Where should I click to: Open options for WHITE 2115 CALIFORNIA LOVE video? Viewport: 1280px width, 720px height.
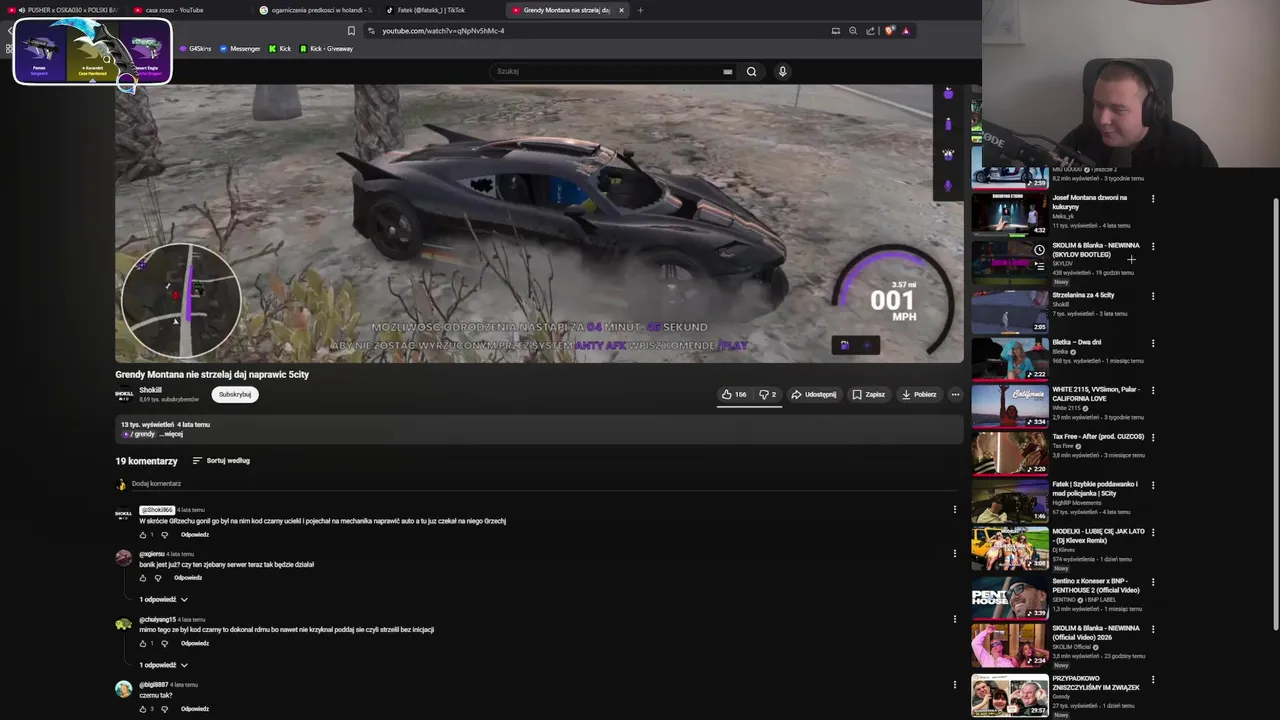[1153, 391]
